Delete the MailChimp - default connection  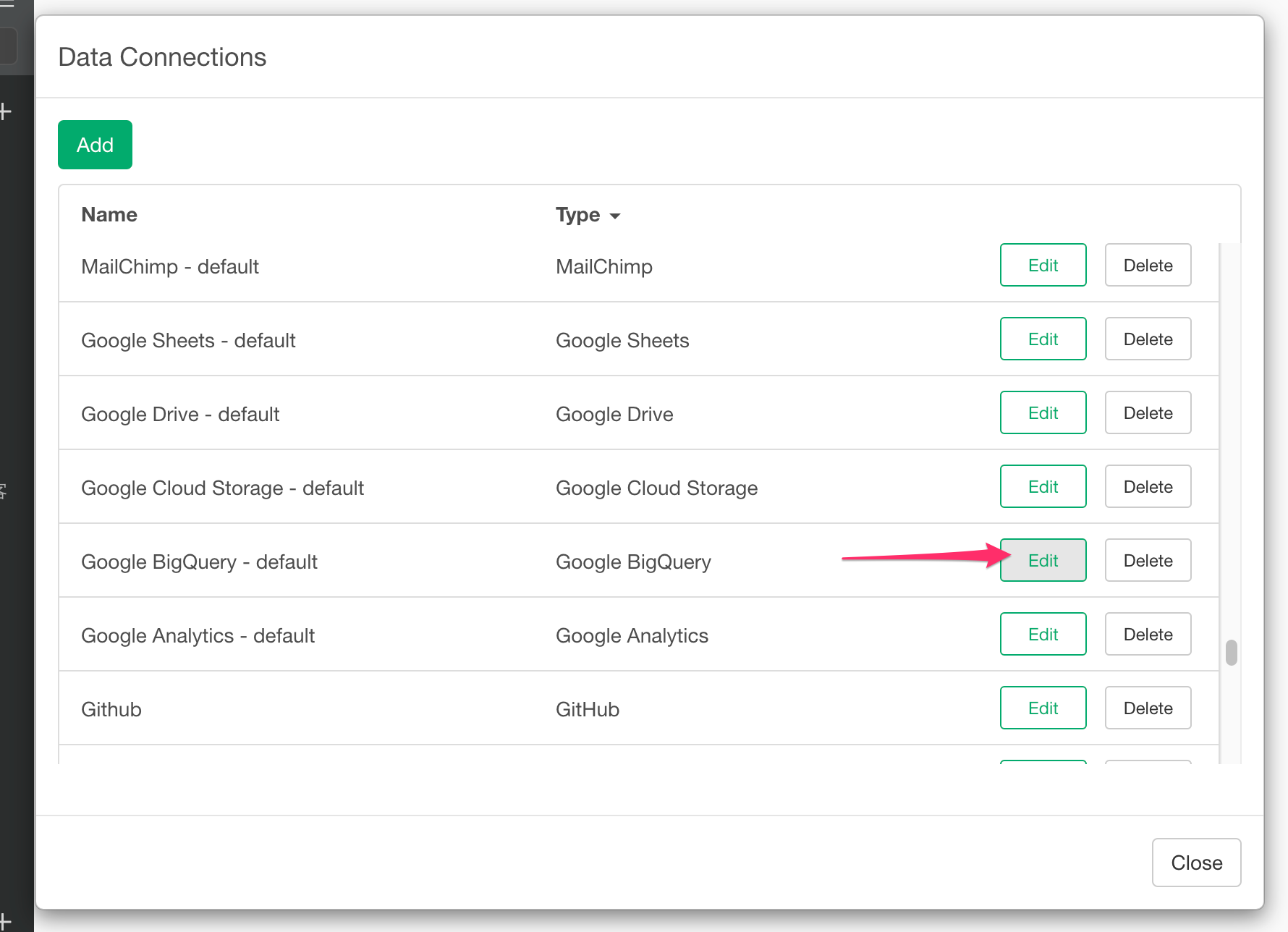(1148, 265)
